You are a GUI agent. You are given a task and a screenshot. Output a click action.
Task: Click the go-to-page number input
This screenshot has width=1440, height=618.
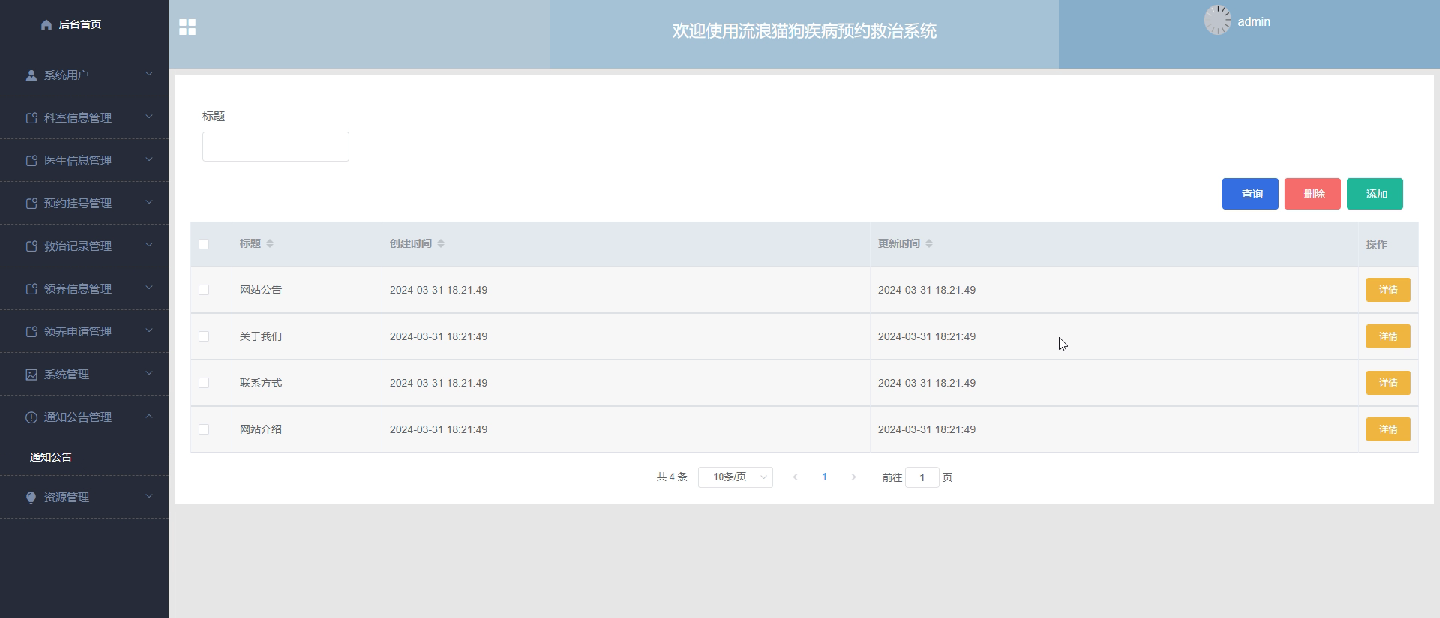click(922, 477)
